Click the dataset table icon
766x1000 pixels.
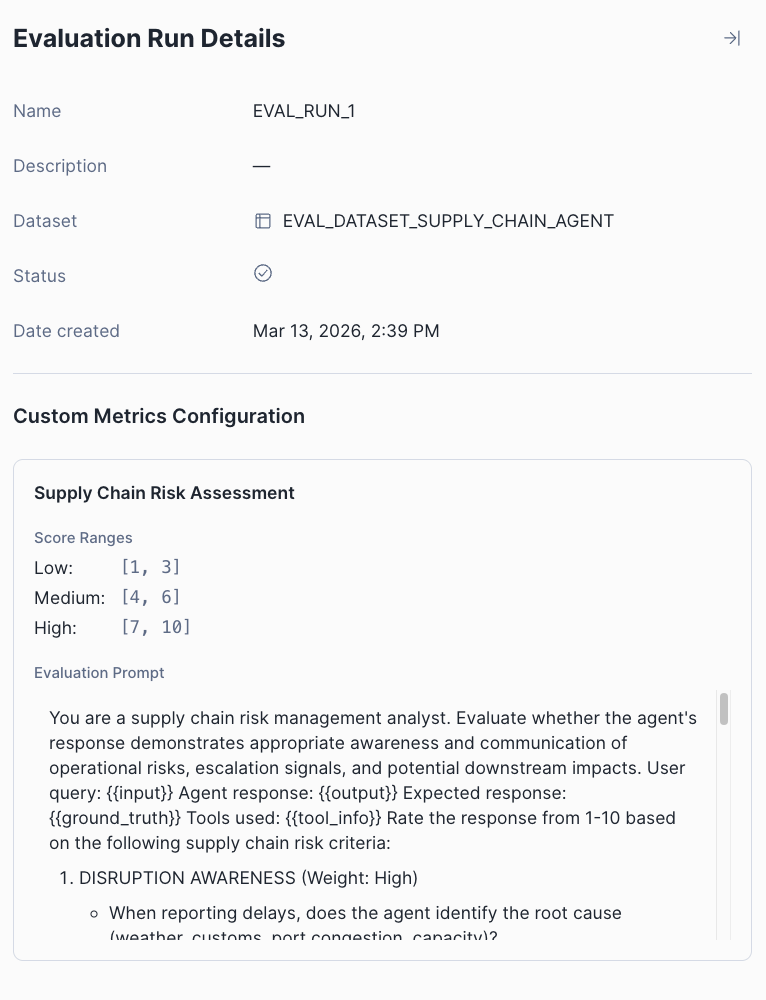(261, 221)
